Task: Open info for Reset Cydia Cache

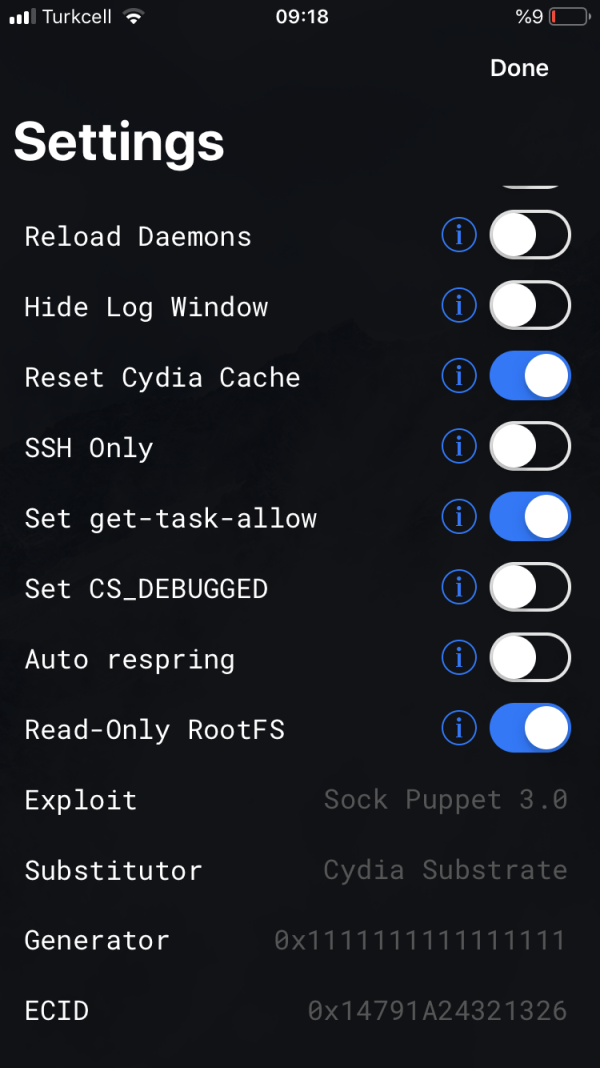Action: click(459, 376)
